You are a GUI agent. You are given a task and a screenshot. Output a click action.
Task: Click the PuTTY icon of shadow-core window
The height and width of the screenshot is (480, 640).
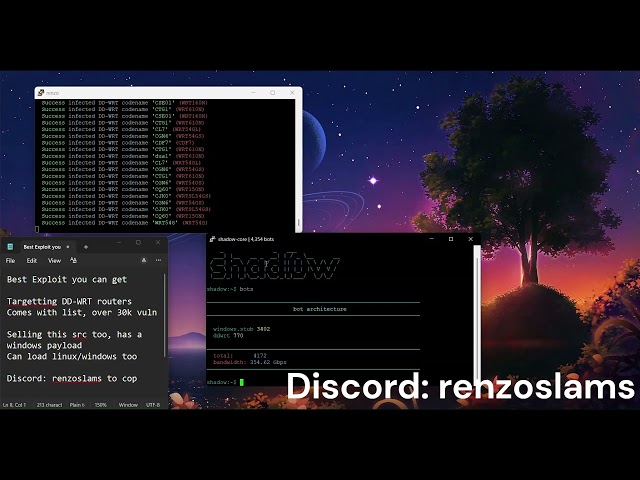tap(212, 239)
